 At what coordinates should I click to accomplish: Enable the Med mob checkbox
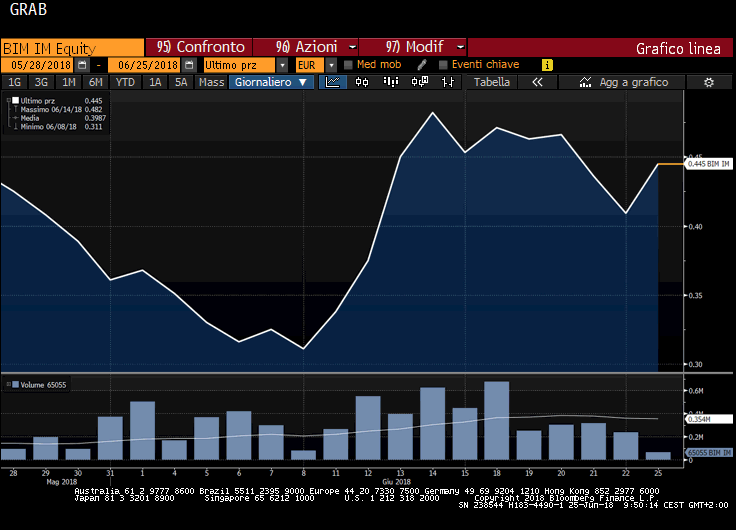pyautogui.click(x=348, y=65)
